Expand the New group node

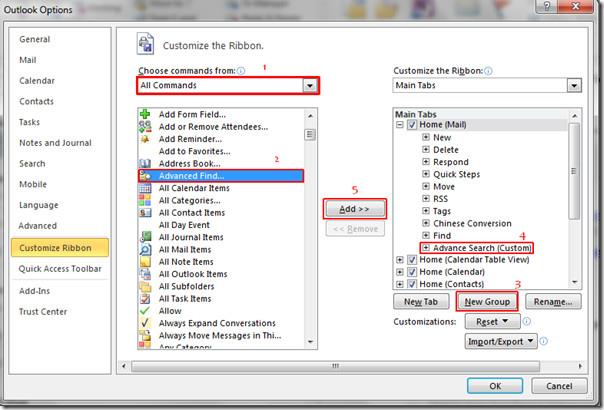(x=426, y=137)
